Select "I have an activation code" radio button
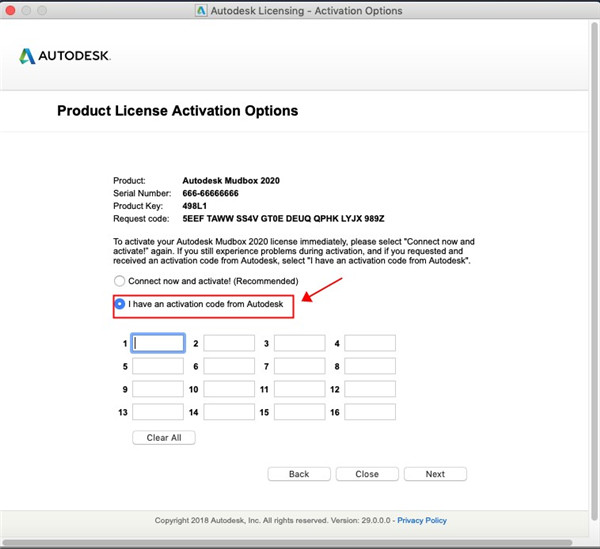The width and height of the screenshot is (600, 549). tap(119, 304)
